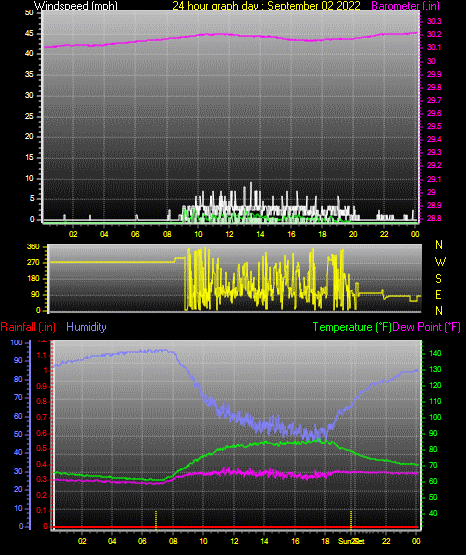The width and height of the screenshot is (466, 555).
Task: Click the yellow sunset marker above Sun2Set
Action: 351,519
